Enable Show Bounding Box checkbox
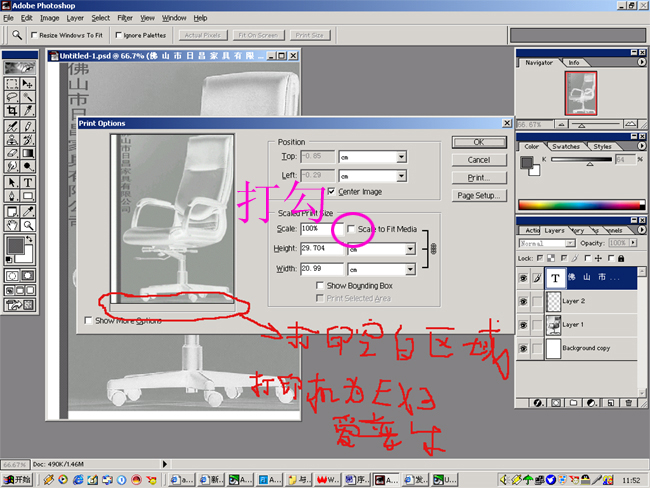650x488 pixels. click(x=320, y=285)
